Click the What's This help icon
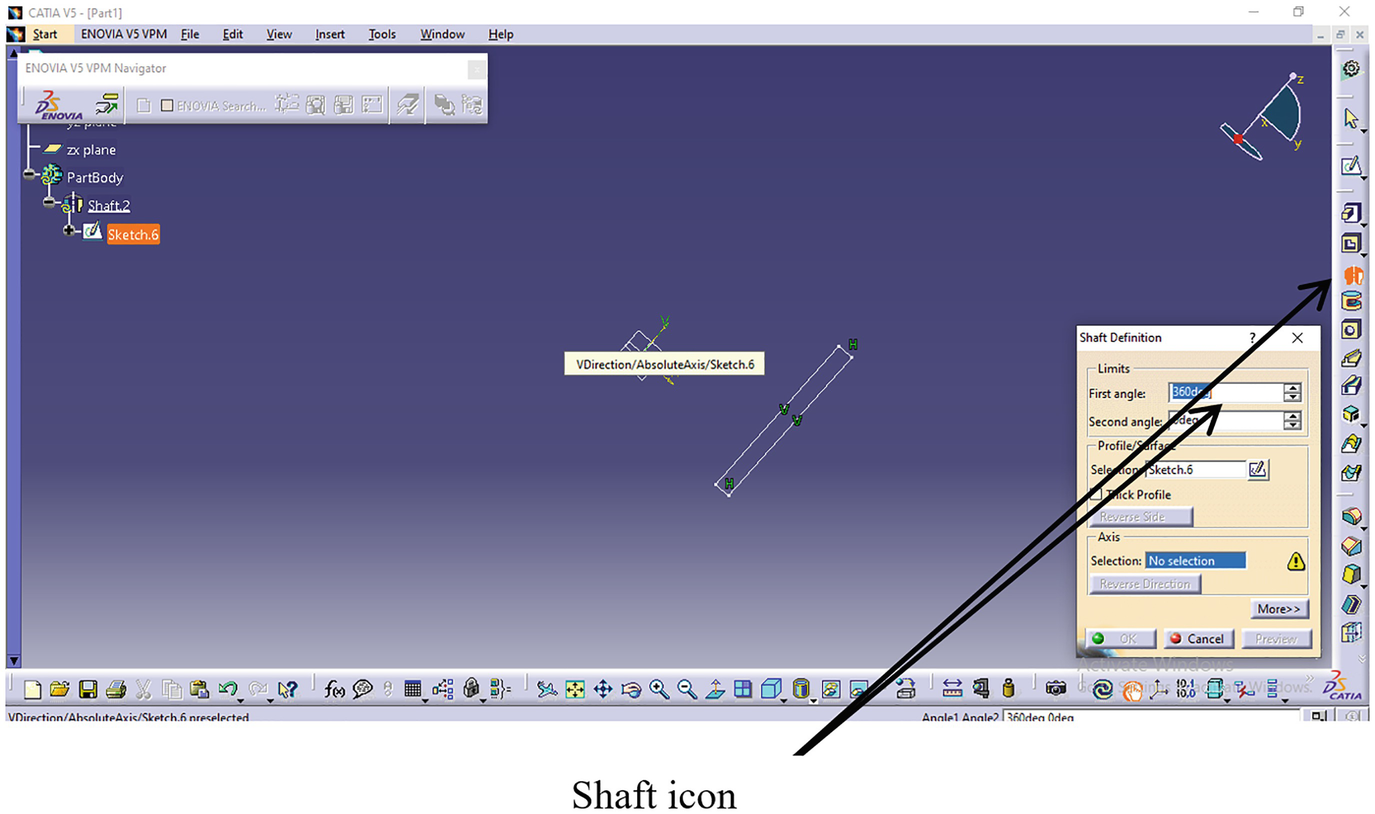The image size is (1375, 814). tap(288, 689)
